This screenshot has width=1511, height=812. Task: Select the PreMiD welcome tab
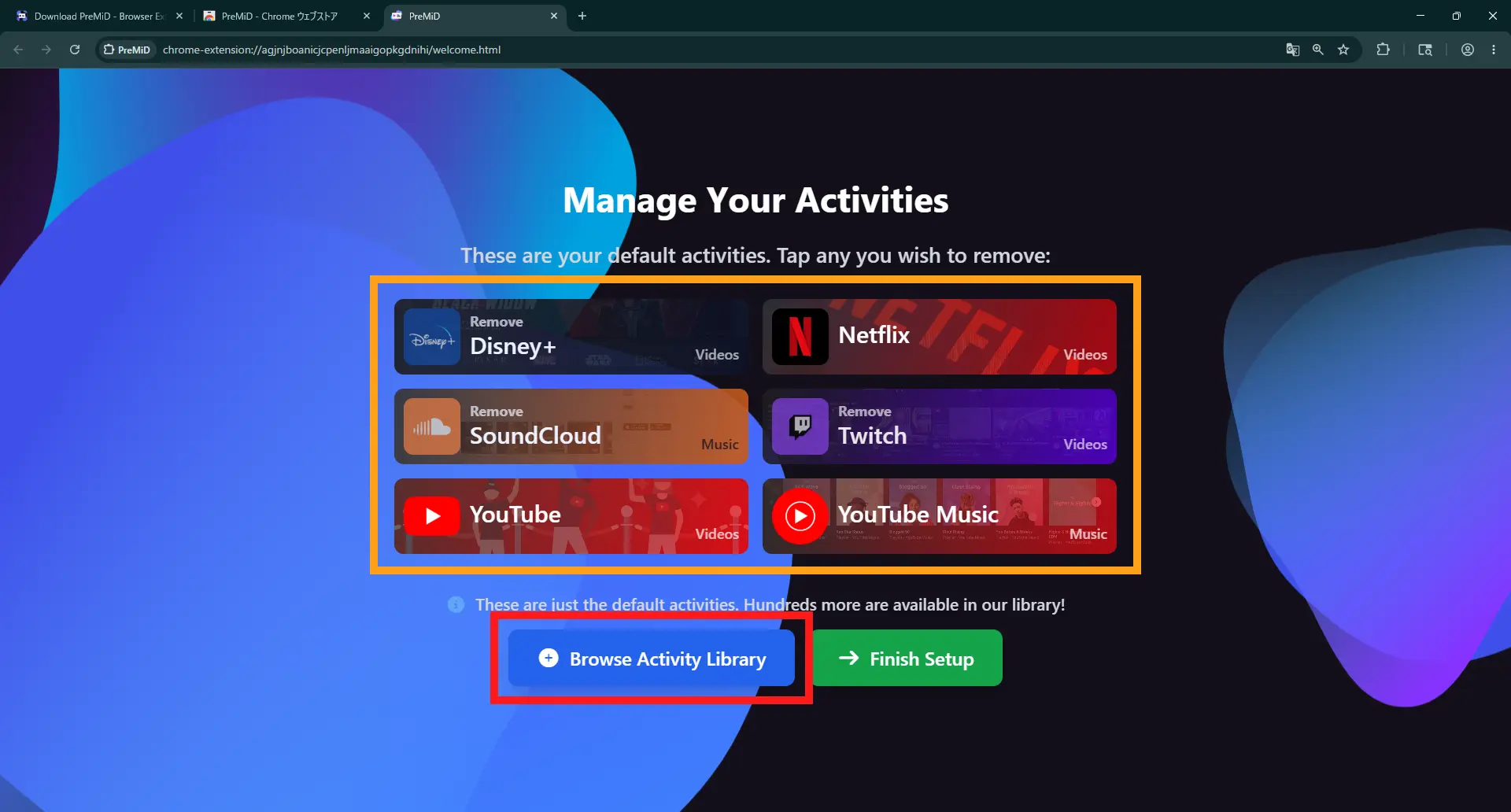point(475,16)
